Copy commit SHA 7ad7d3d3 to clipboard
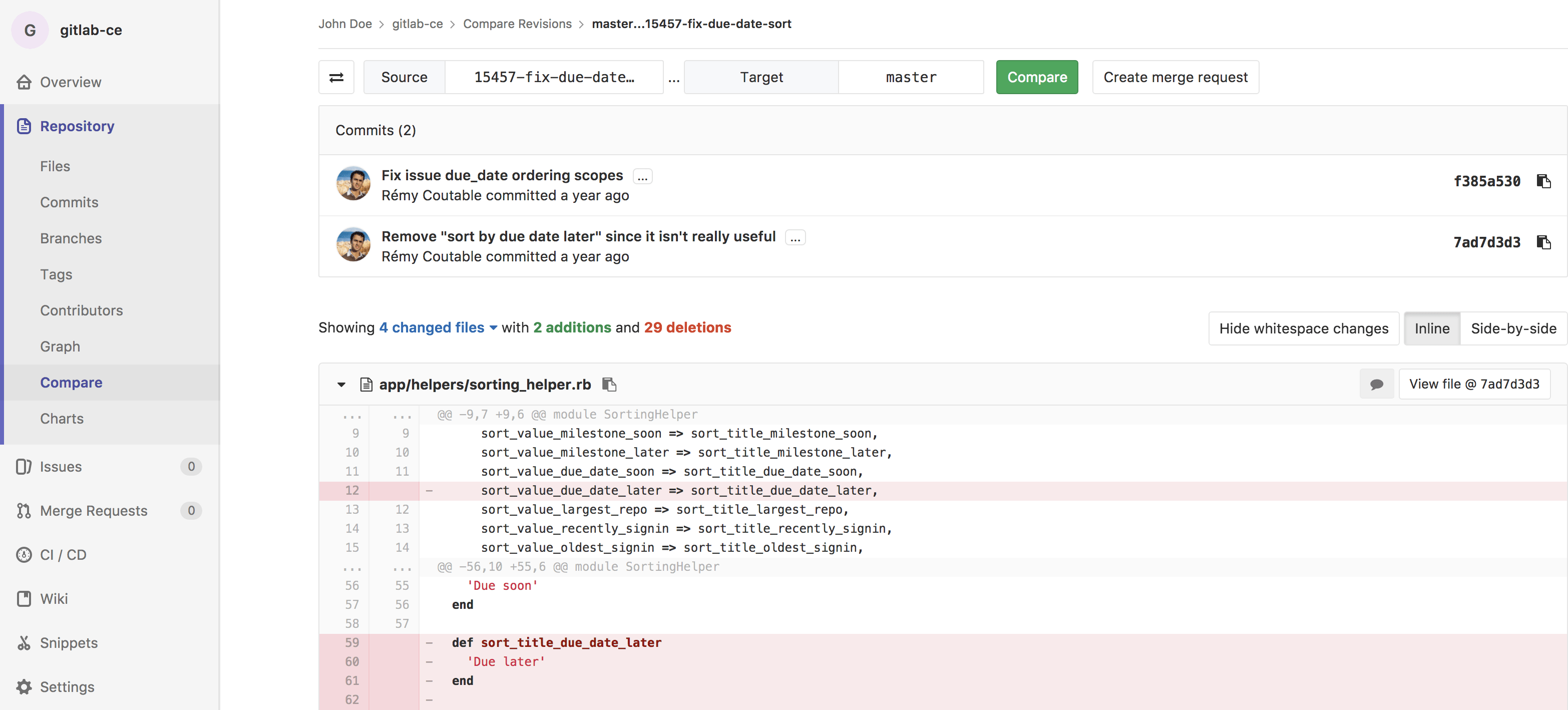1568x710 pixels. (x=1543, y=242)
